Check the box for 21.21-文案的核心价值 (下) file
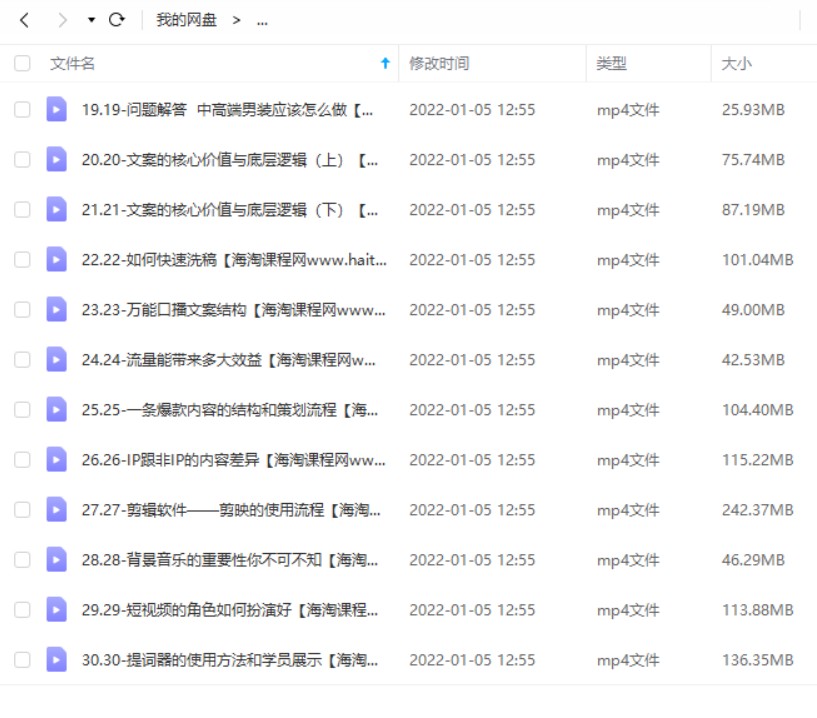The height and width of the screenshot is (718, 817). (x=22, y=209)
